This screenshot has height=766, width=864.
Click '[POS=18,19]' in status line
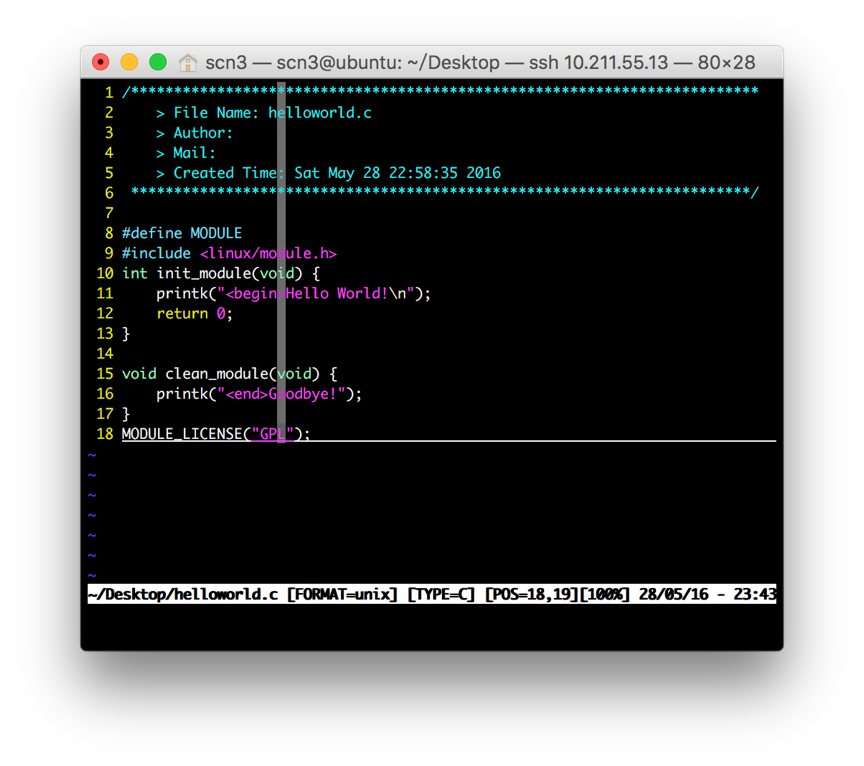[532, 595]
